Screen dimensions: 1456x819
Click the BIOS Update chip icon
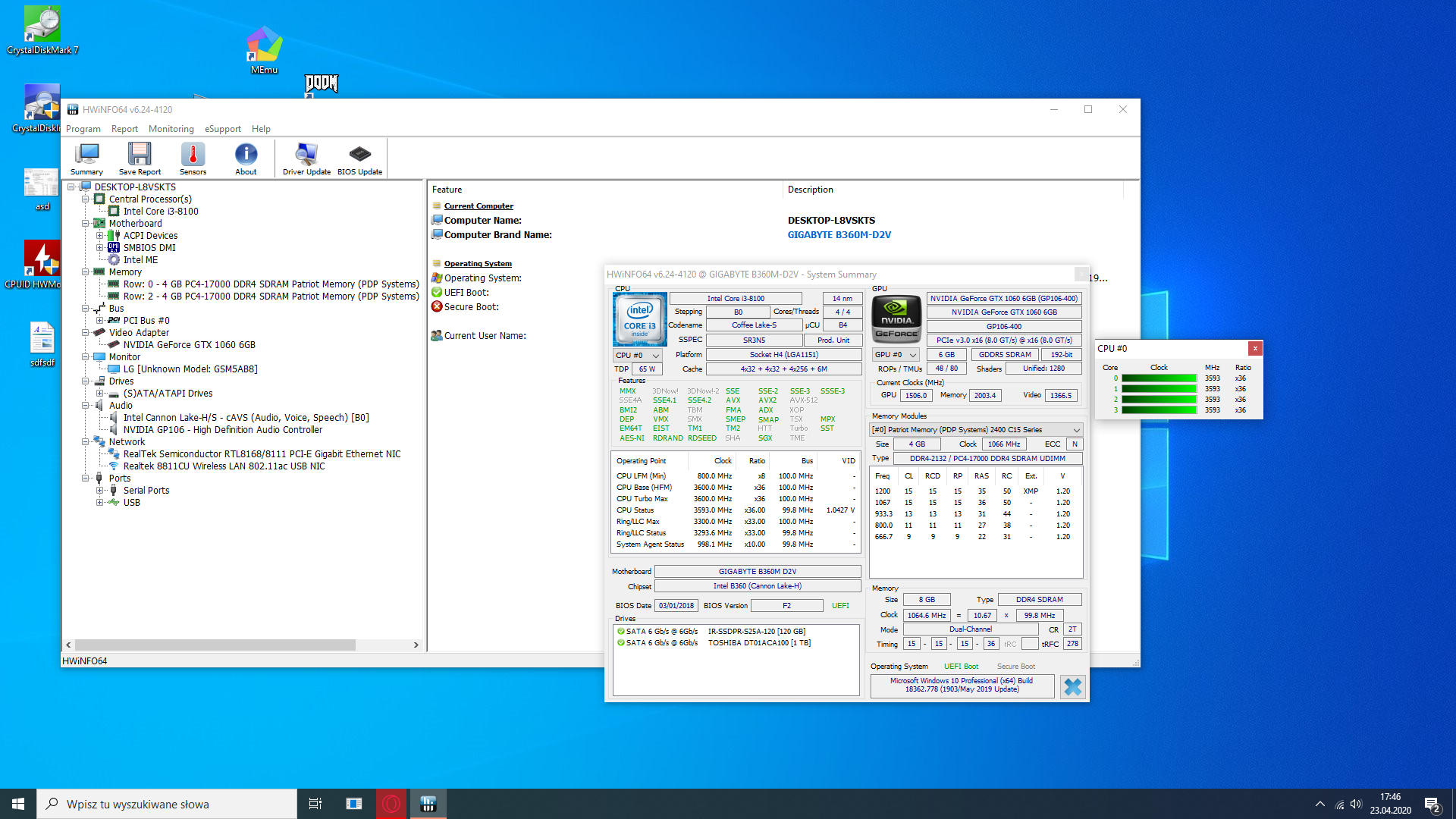pos(359,159)
